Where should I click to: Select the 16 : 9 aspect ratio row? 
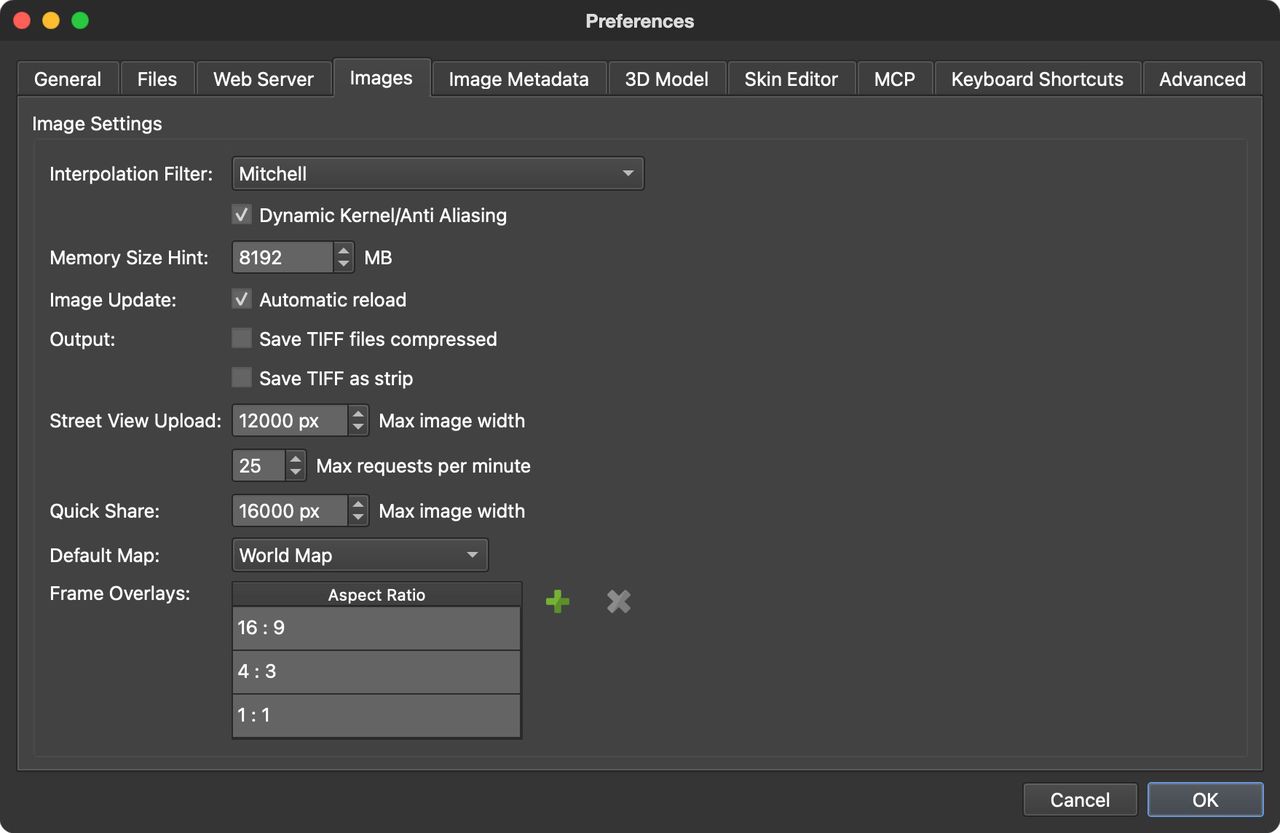click(x=377, y=628)
